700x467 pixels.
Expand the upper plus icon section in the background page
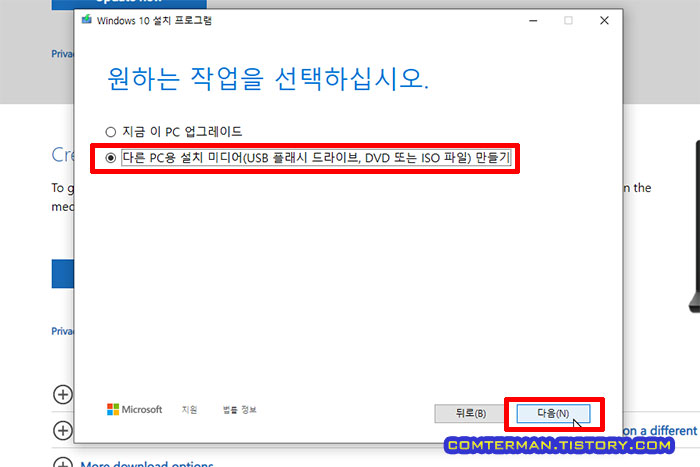pos(63,394)
